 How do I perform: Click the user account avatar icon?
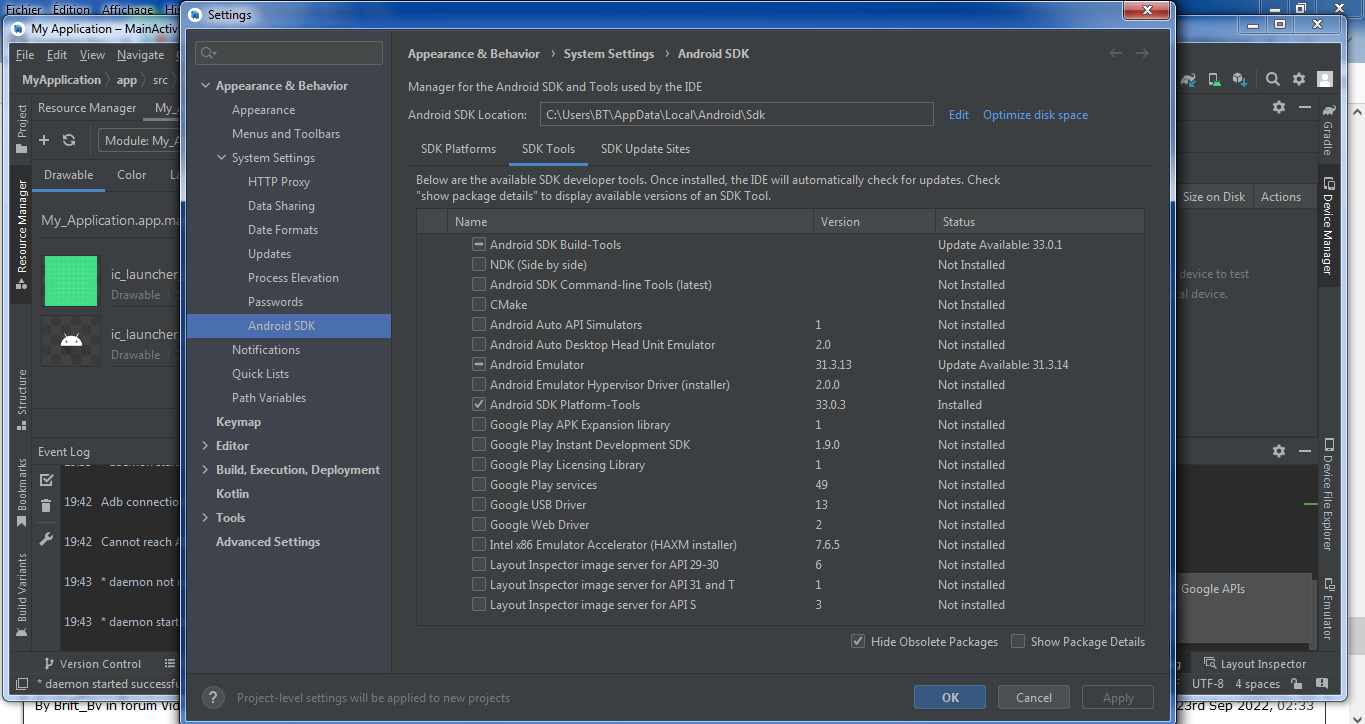click(1325, 79)
